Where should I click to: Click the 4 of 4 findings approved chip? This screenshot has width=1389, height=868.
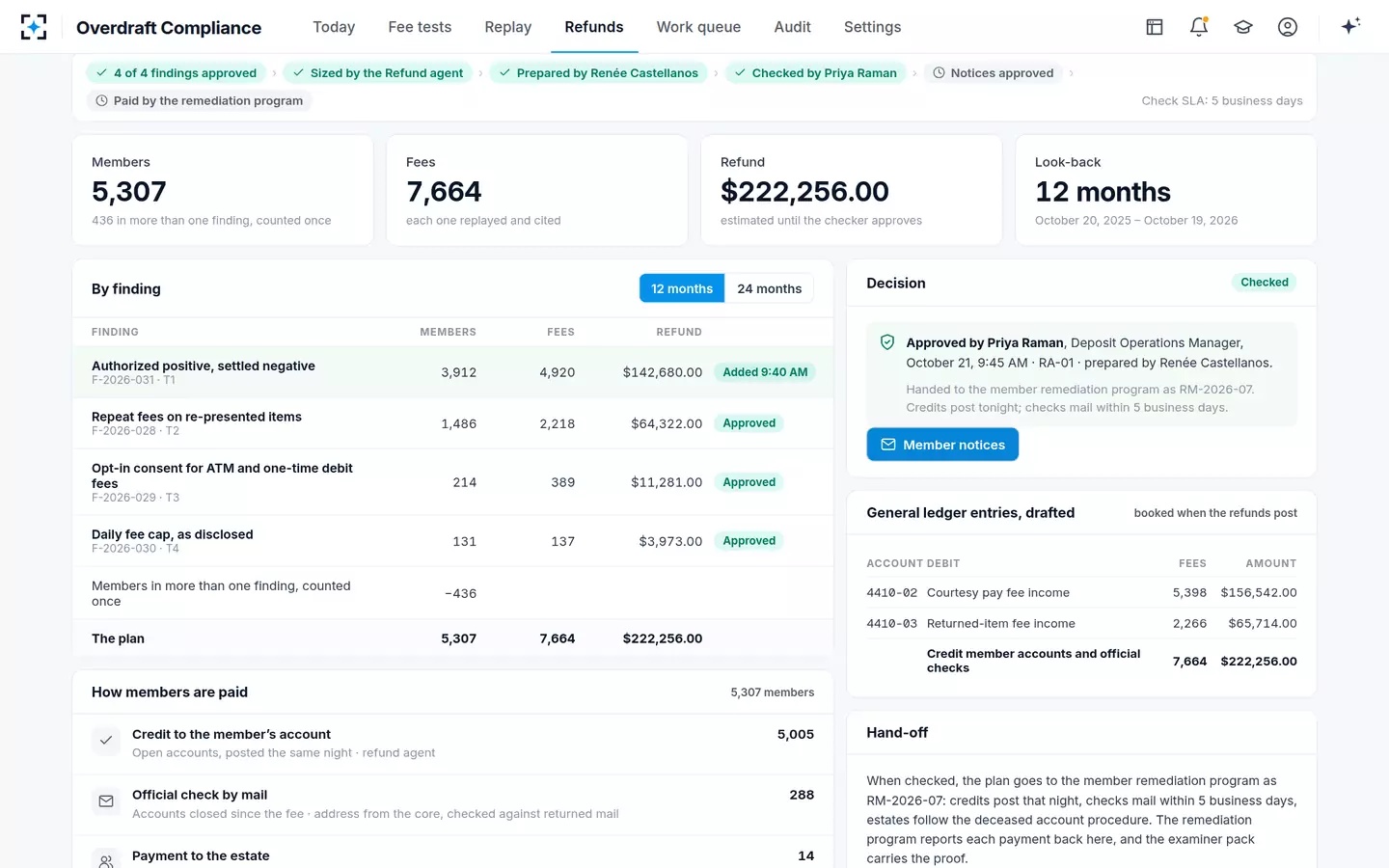click(x=176, y=73)
